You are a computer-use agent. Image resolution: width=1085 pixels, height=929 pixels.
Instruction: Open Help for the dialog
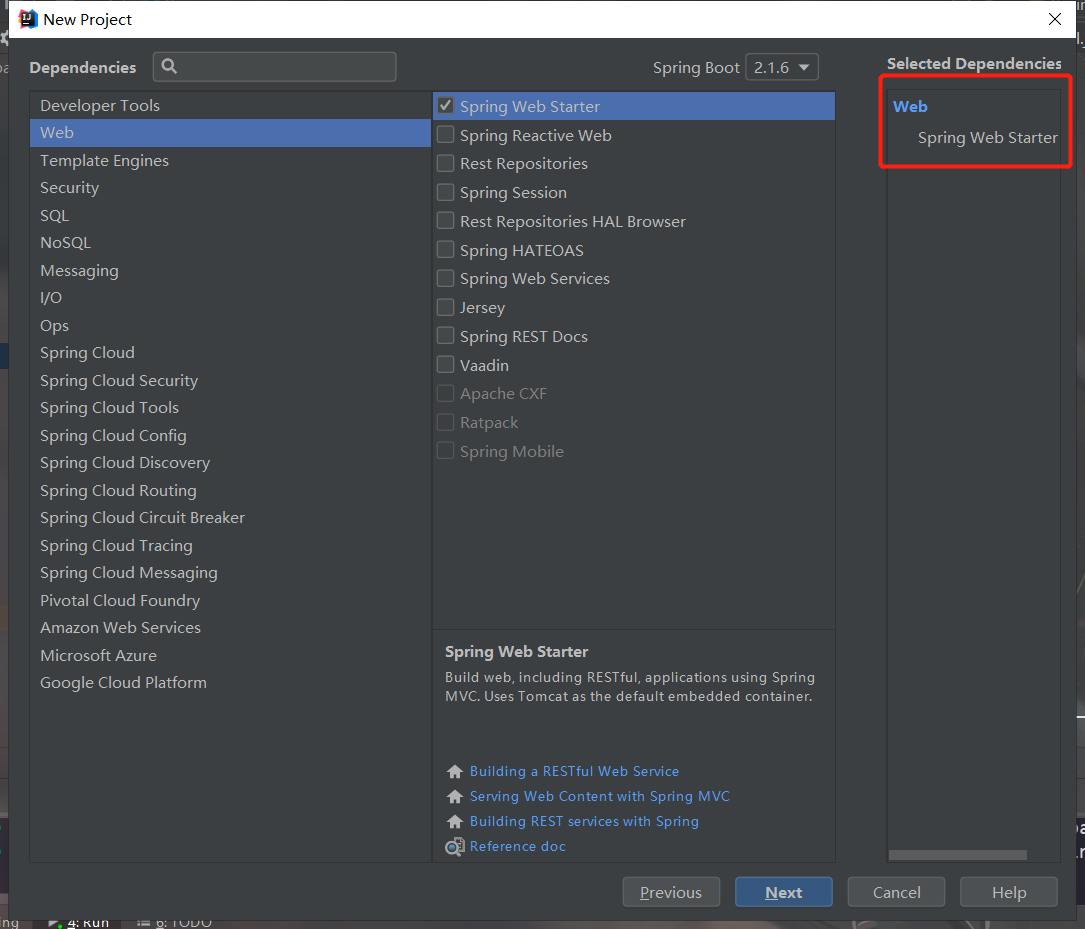click(1009, 892)
